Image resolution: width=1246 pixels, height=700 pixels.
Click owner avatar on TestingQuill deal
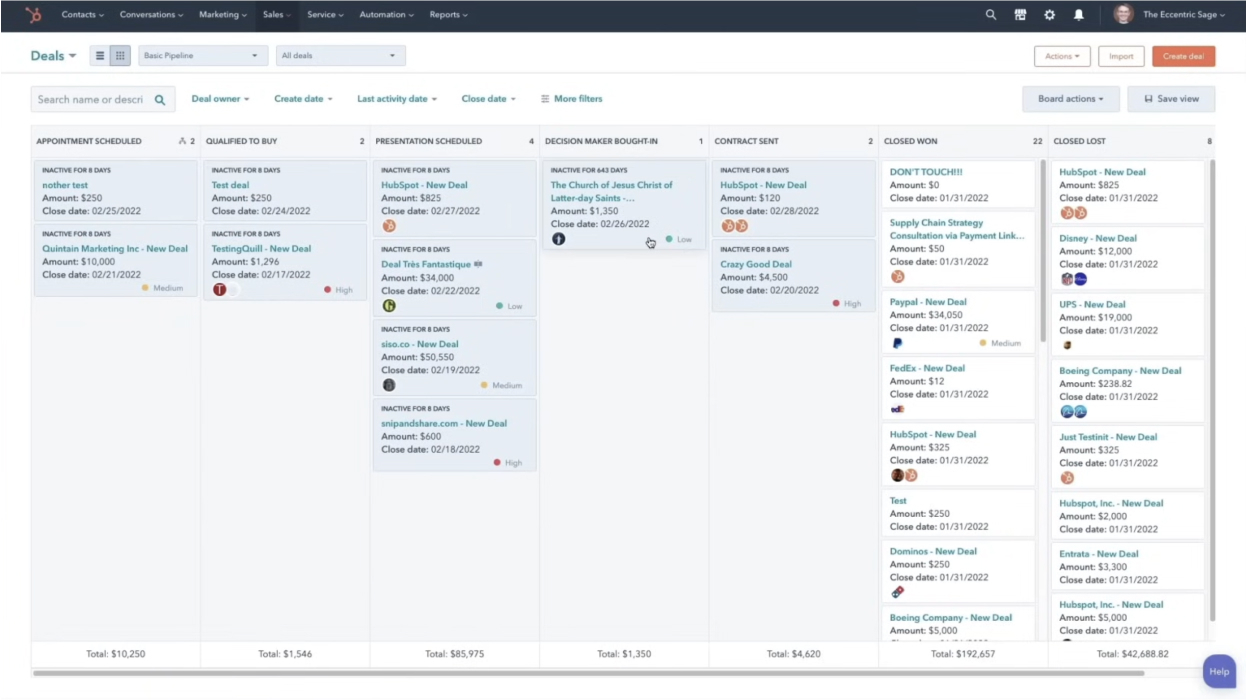220,290
